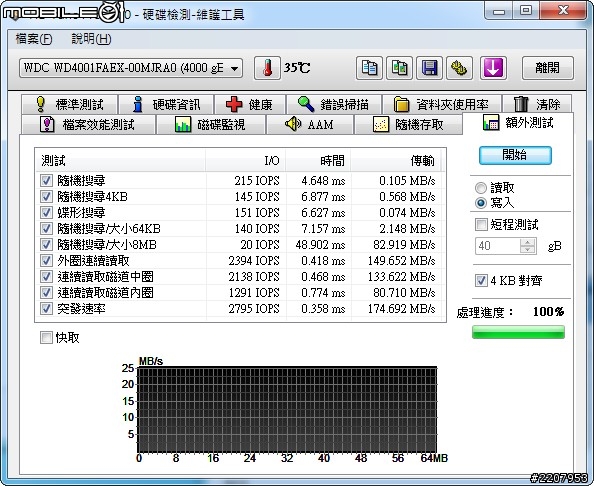Screen dimensions: 594x486
Task: Click the 離開 exit button
Action: click(547, 68)
